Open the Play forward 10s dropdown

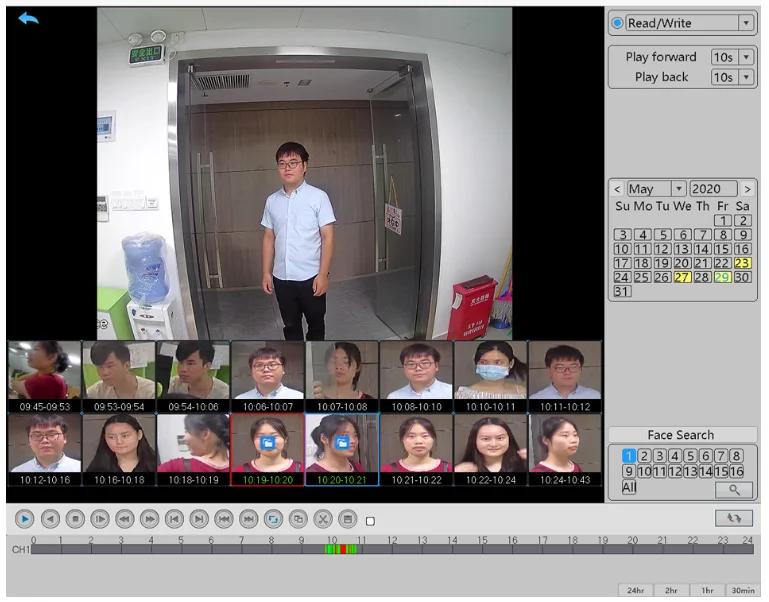tap(745, 57)
